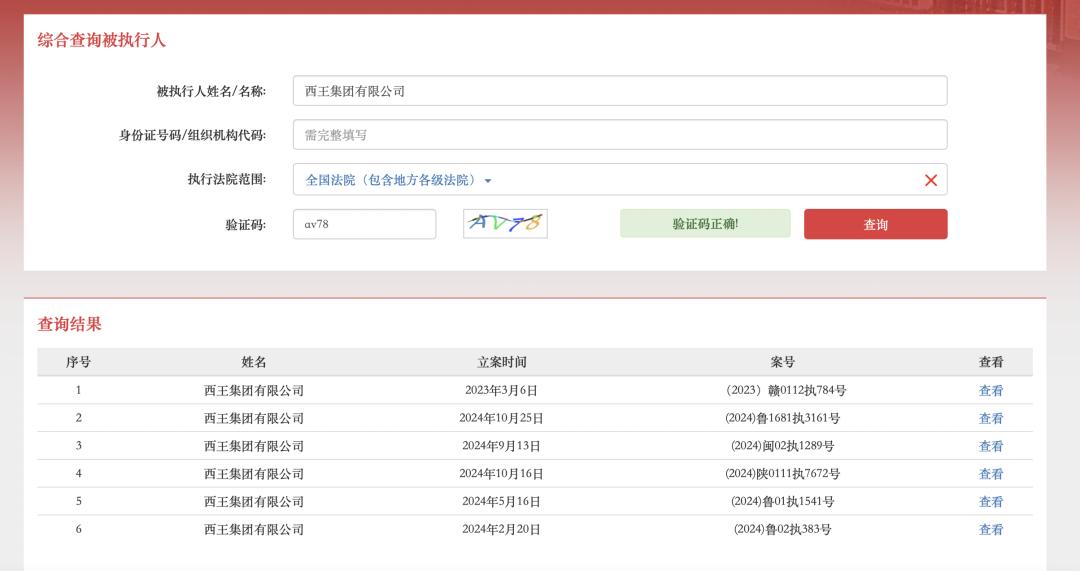Click the 执行法院范围 label
This screenshot has height=571, width=1080.
pos(227,179)
